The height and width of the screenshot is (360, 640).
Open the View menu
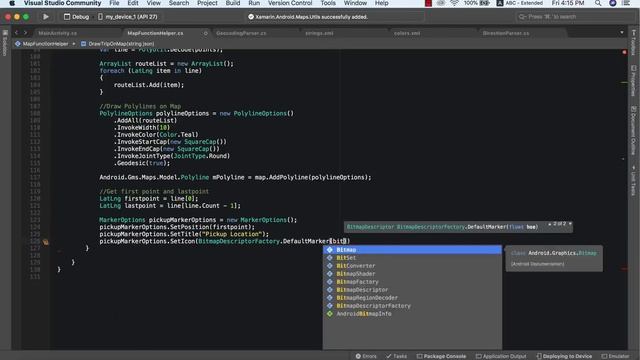[x=153, y=3]
